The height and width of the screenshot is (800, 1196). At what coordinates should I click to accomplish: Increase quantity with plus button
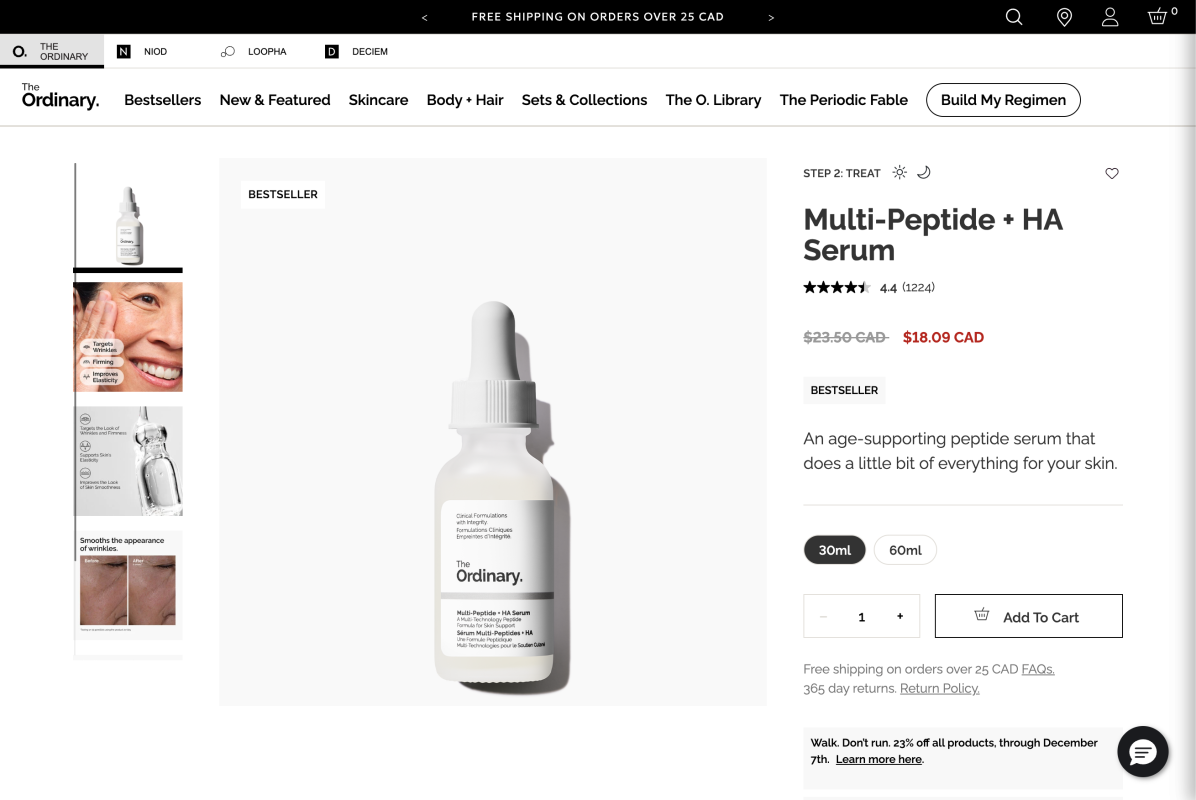900,616
